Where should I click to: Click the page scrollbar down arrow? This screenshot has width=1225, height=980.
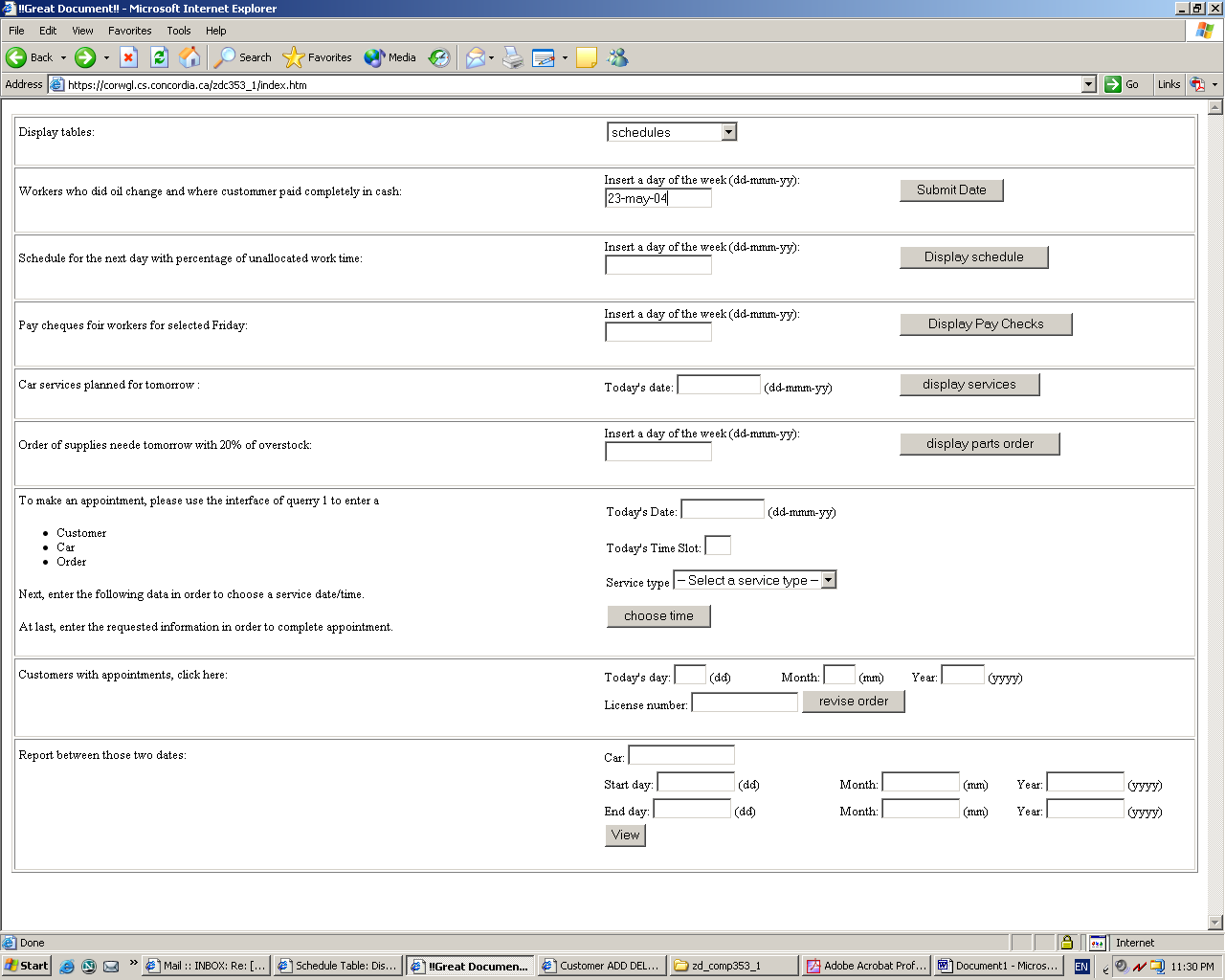pyautogui.click(x=1215, y=923)
